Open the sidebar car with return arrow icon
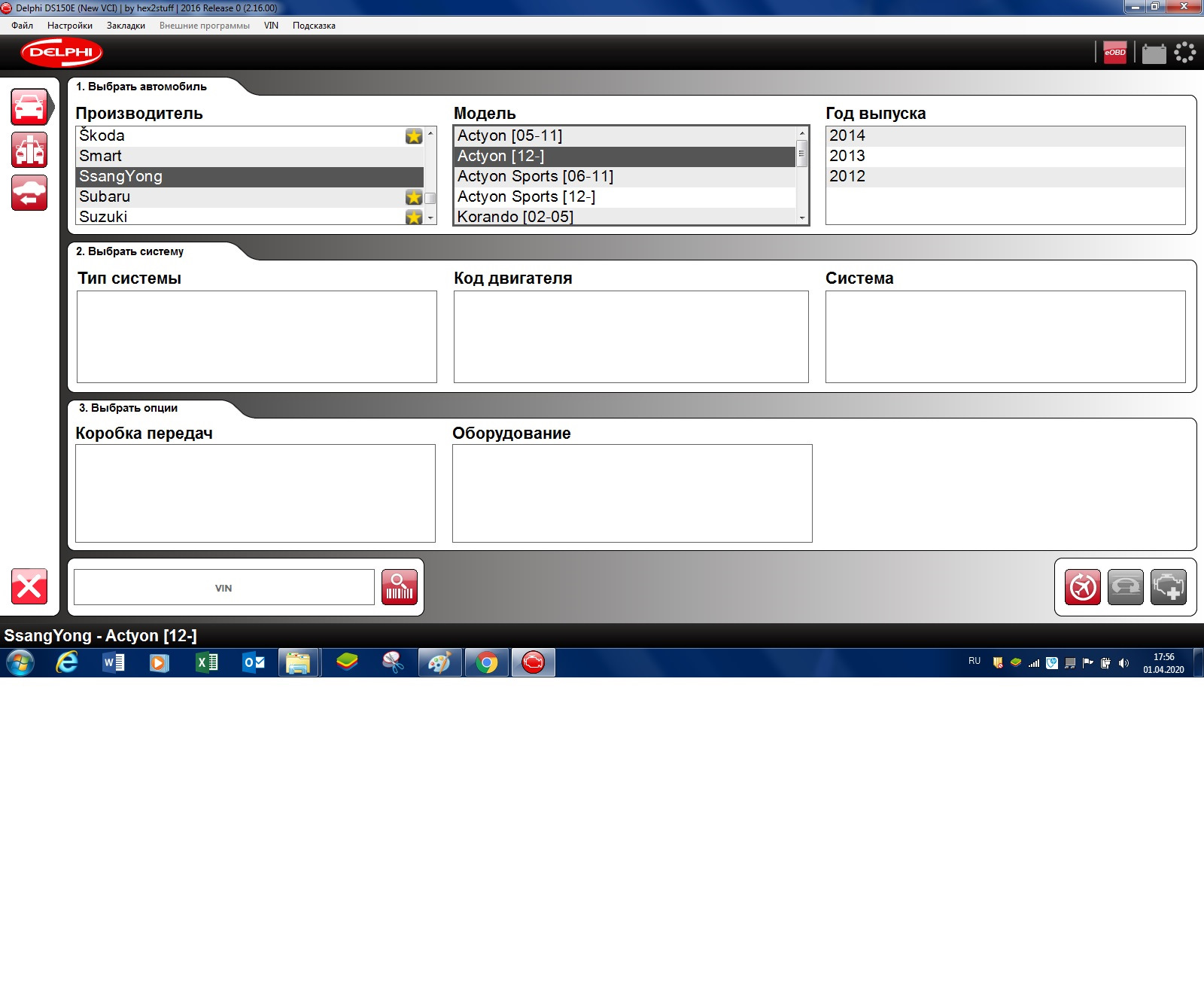 pos(29,193)
